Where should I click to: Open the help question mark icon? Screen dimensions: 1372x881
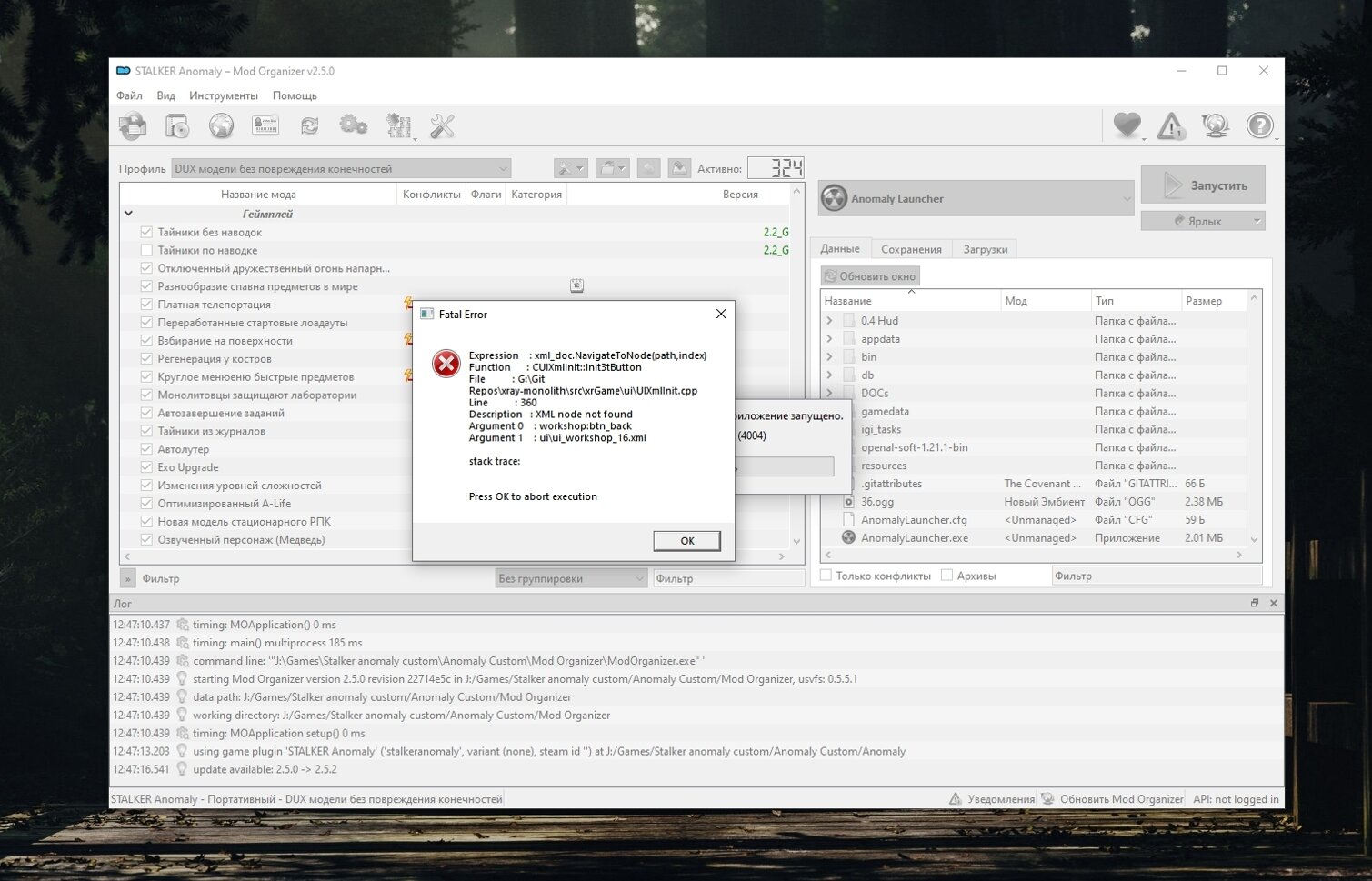(x=1260, y=125)
